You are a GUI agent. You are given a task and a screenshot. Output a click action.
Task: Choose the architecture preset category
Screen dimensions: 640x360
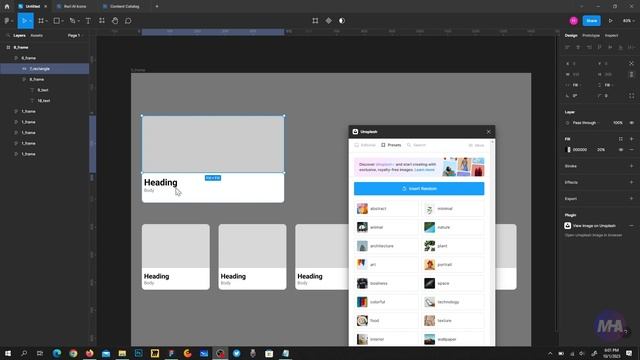coord(386,246)
